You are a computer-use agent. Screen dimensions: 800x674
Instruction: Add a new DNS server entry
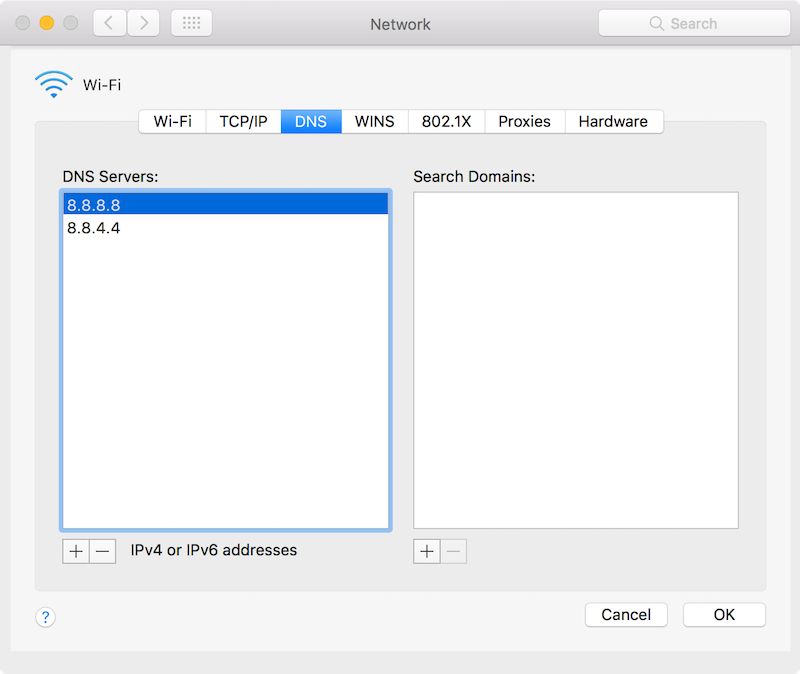click(x=76, y=551)
